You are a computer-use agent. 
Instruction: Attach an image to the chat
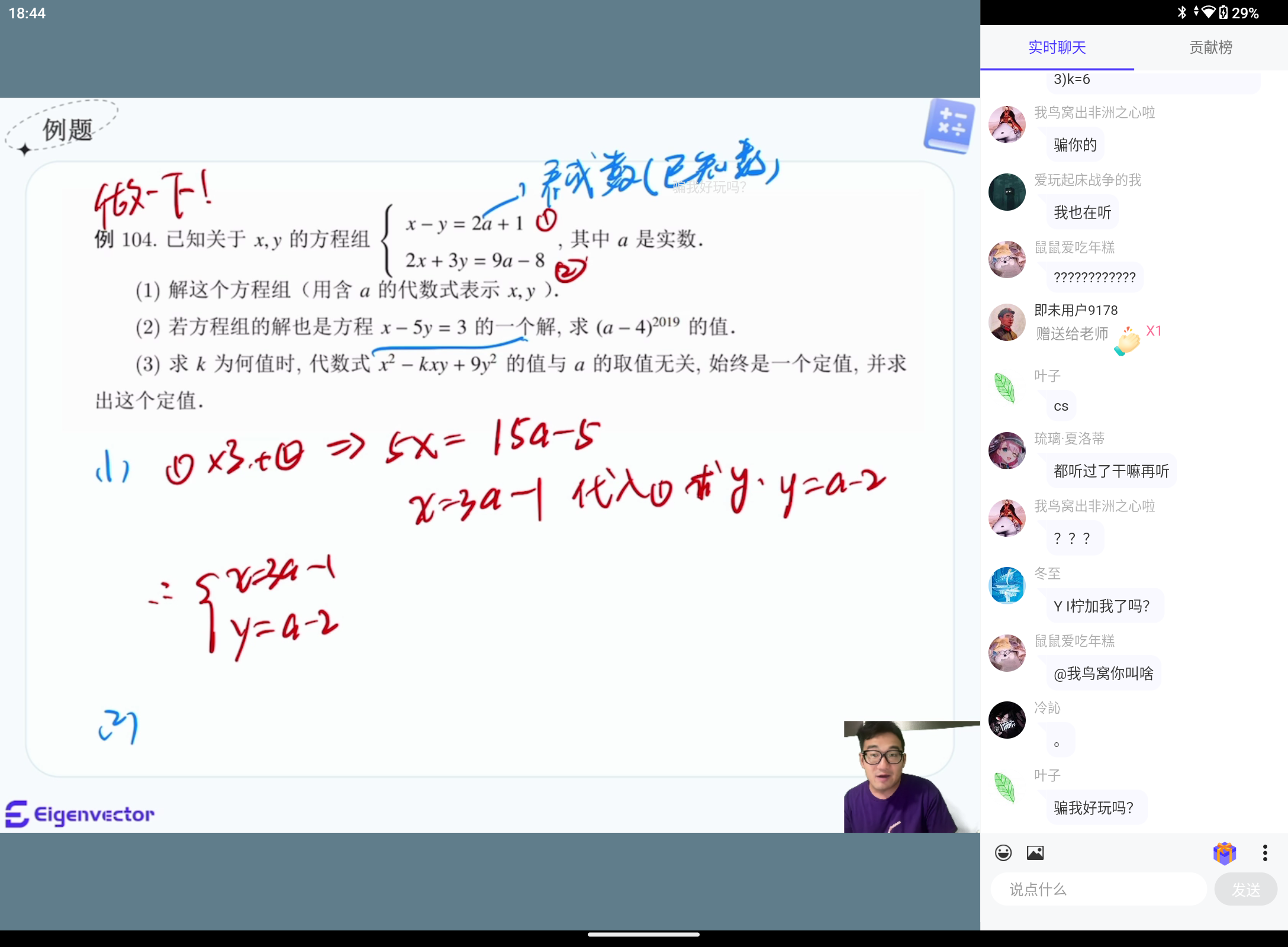(x=1035, y=853)
